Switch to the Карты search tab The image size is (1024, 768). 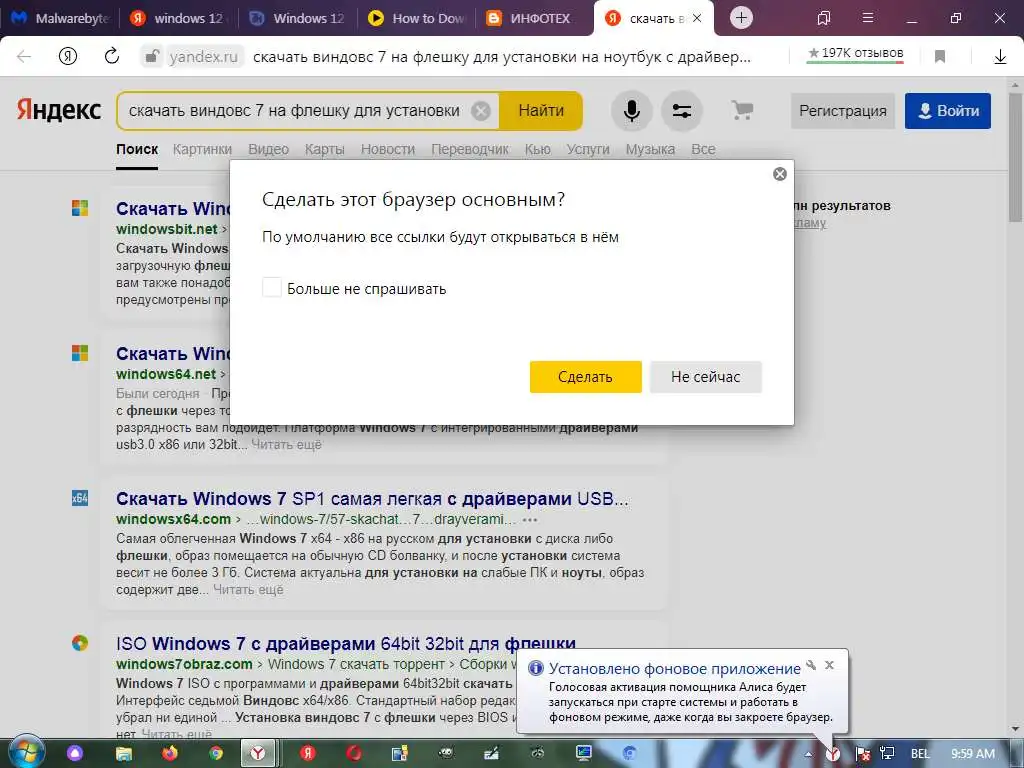325,149
